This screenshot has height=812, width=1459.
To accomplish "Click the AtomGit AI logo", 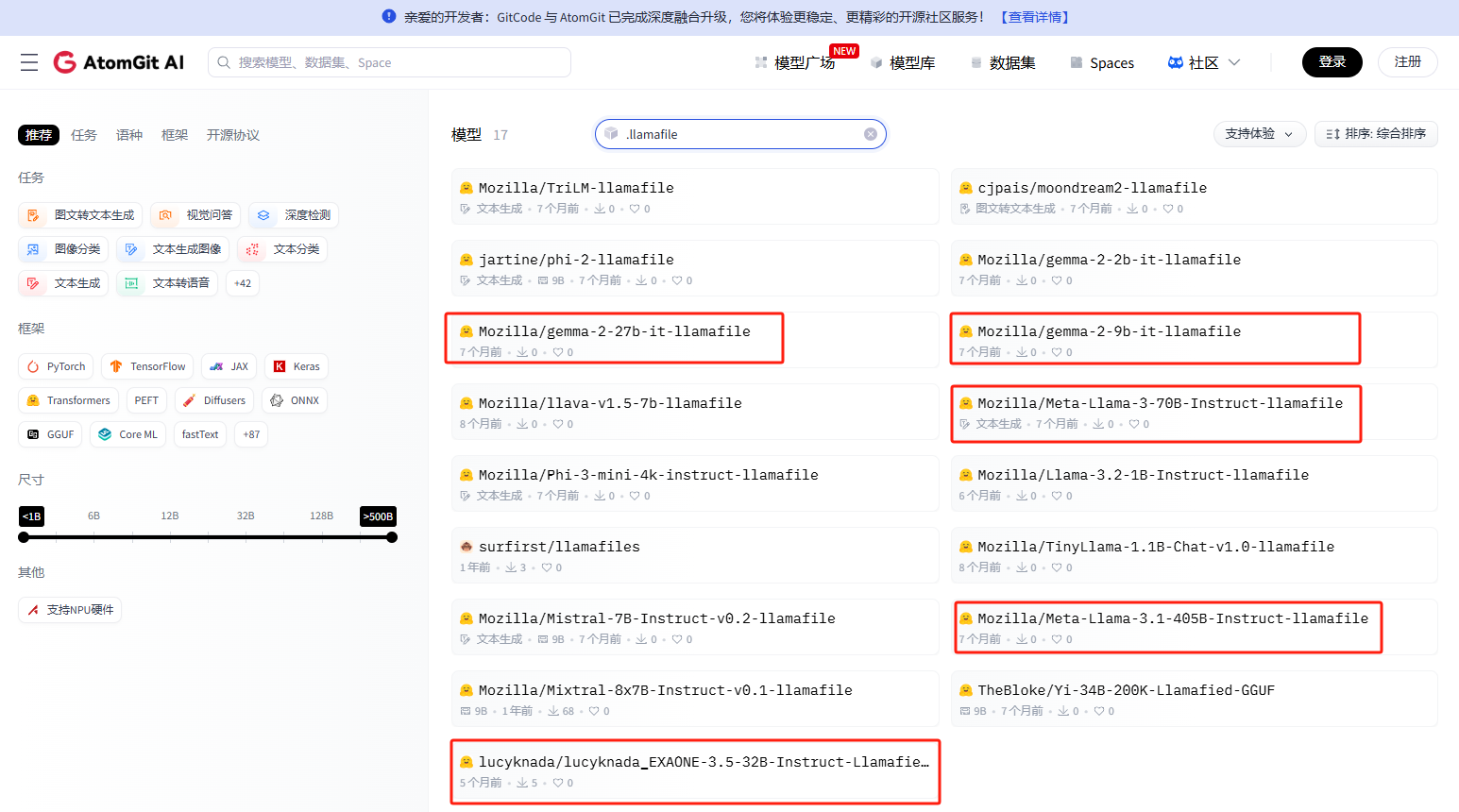I will 119,62.
